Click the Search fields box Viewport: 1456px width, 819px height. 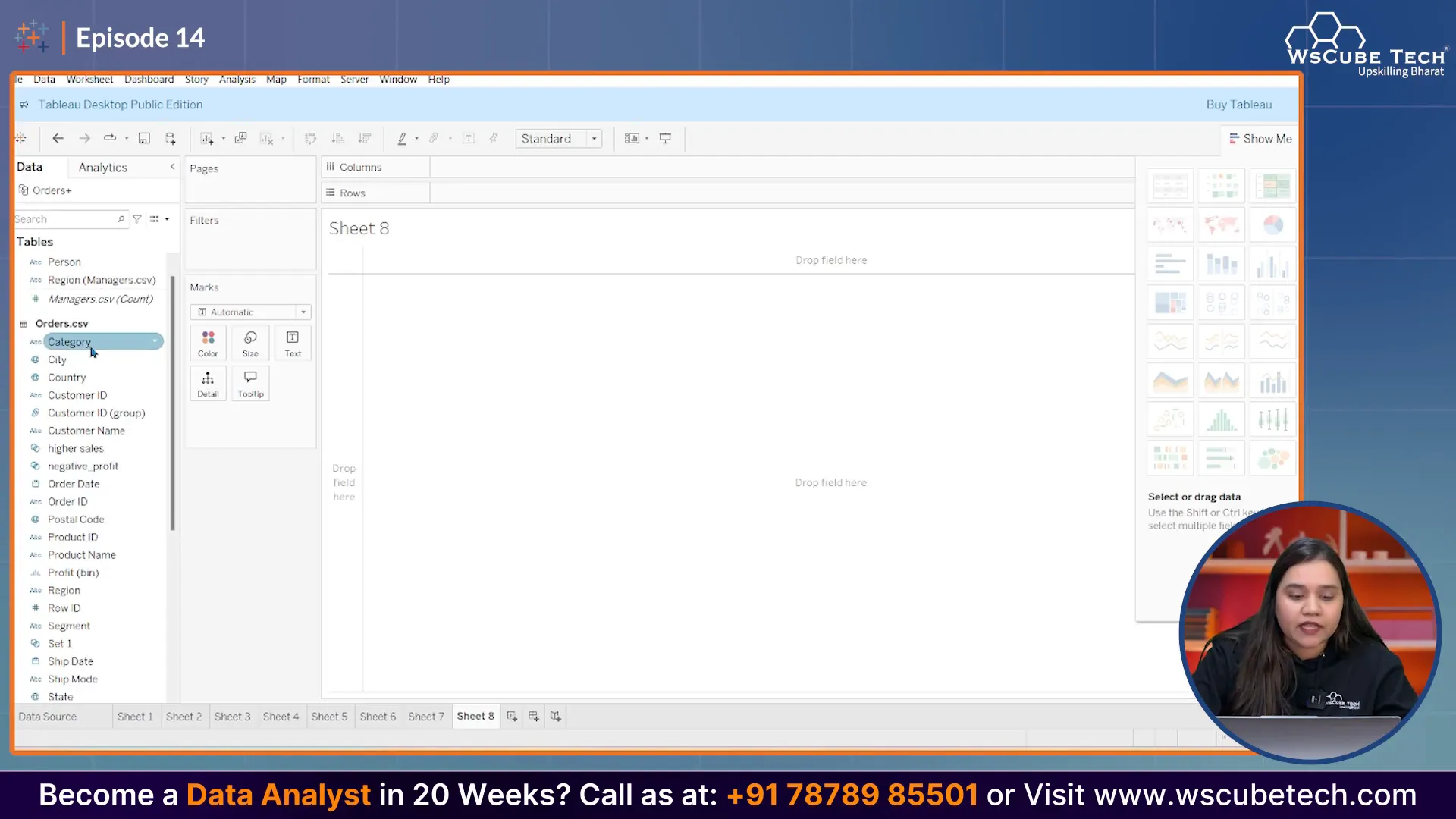point(70,219)
